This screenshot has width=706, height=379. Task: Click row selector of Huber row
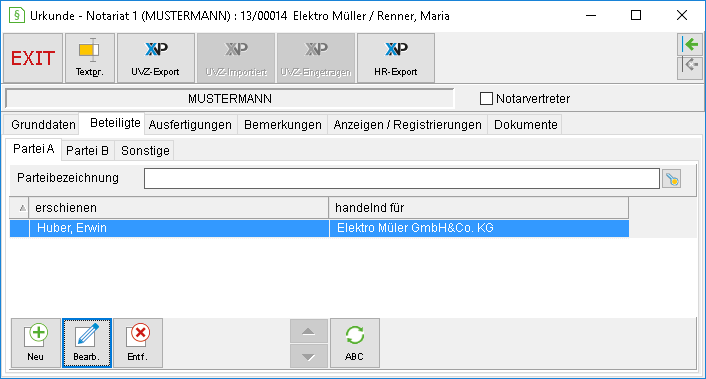click(x=19, y=228)
